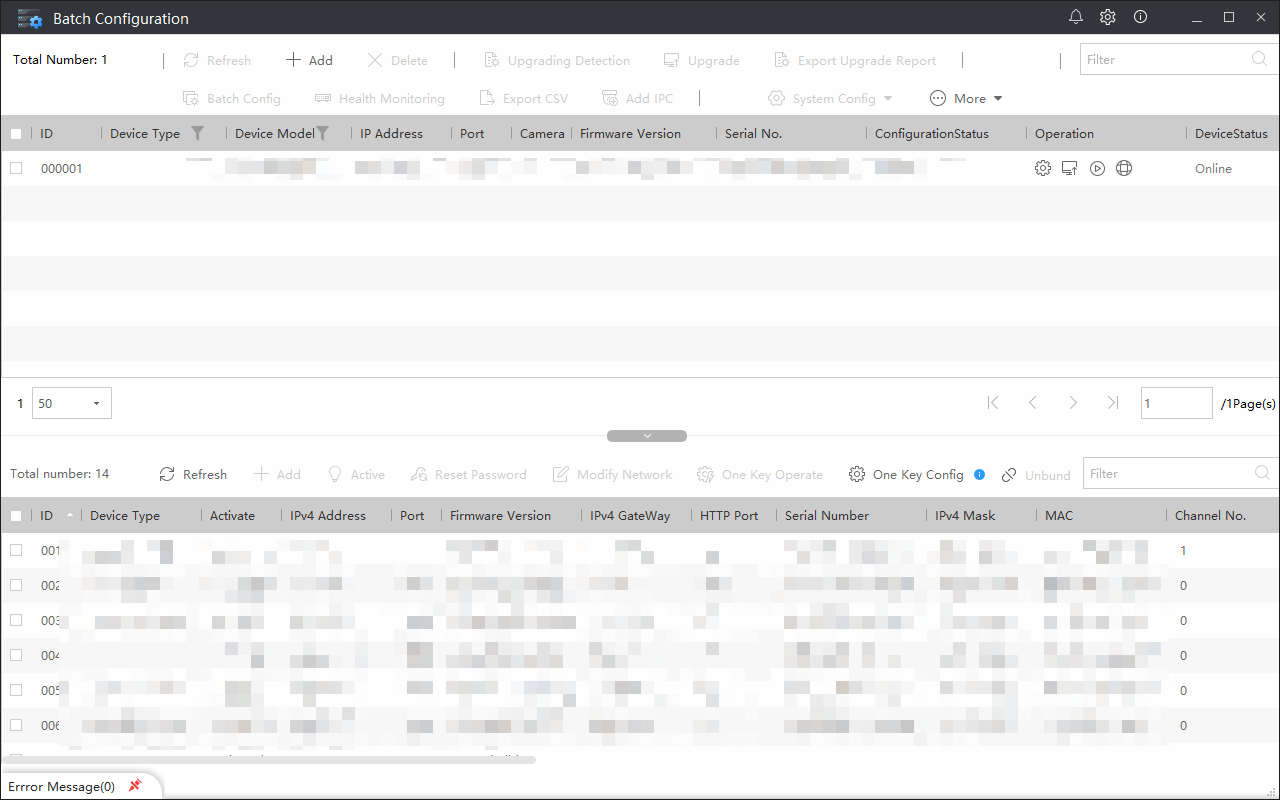Click the gear config icon for device 000001
Screen dimensions: 1280x800
(x=1043, y=169)
